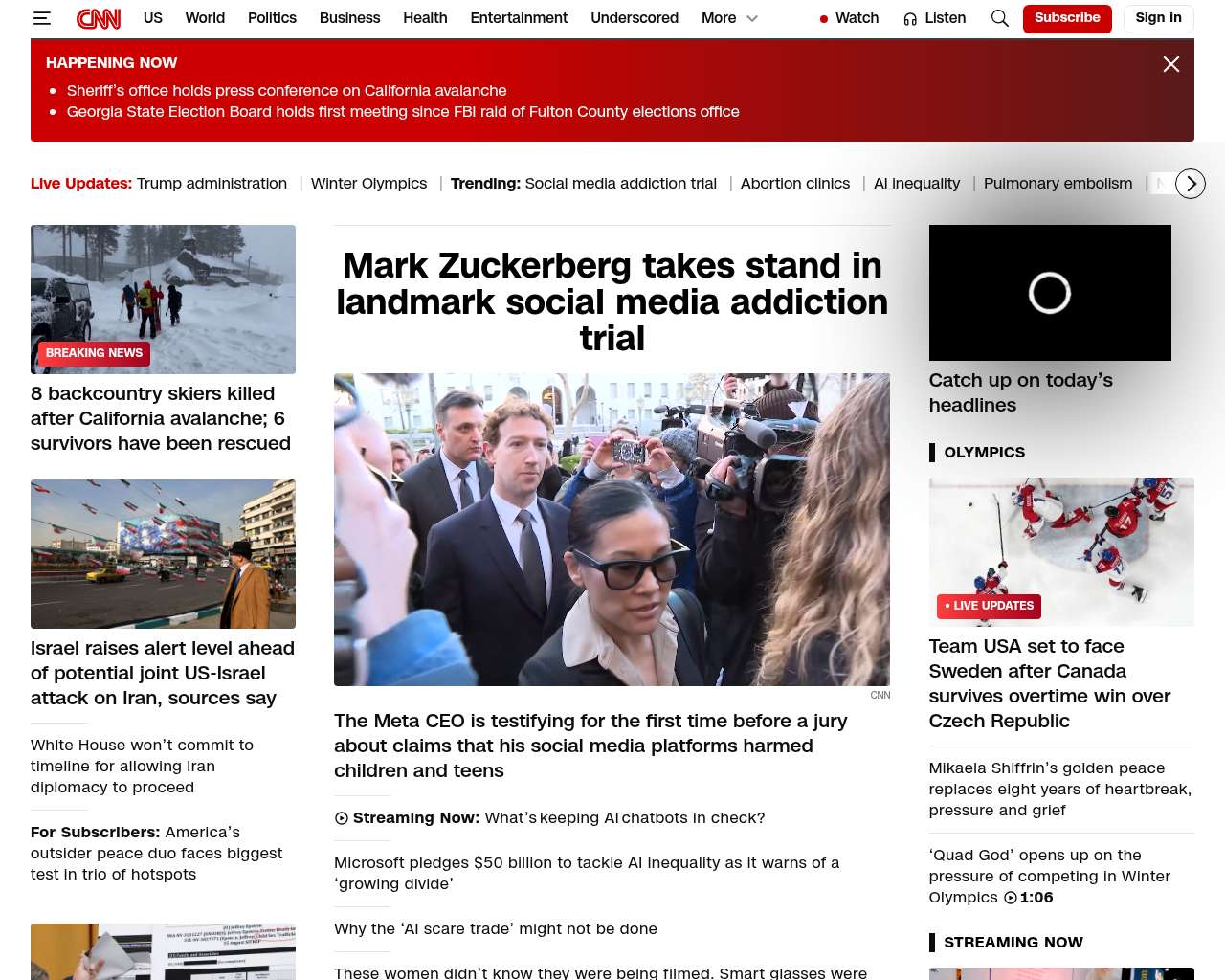Advance the trending topics carousel arrow

(x=1191, y=184)
